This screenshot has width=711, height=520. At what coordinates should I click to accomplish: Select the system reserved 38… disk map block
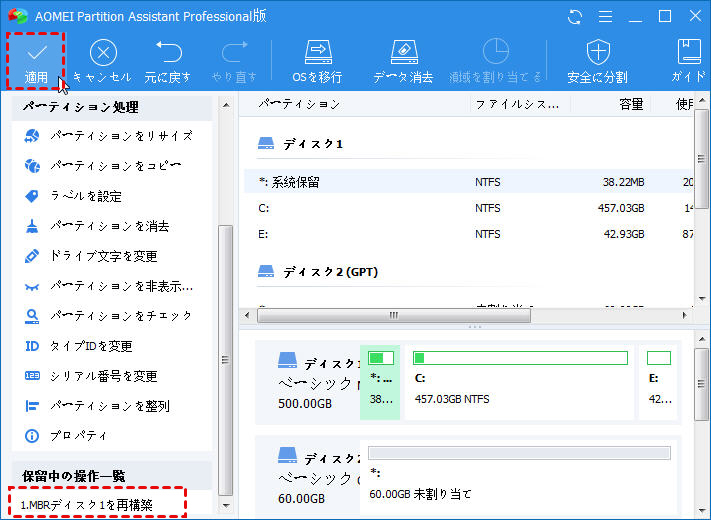click(380, 382)
